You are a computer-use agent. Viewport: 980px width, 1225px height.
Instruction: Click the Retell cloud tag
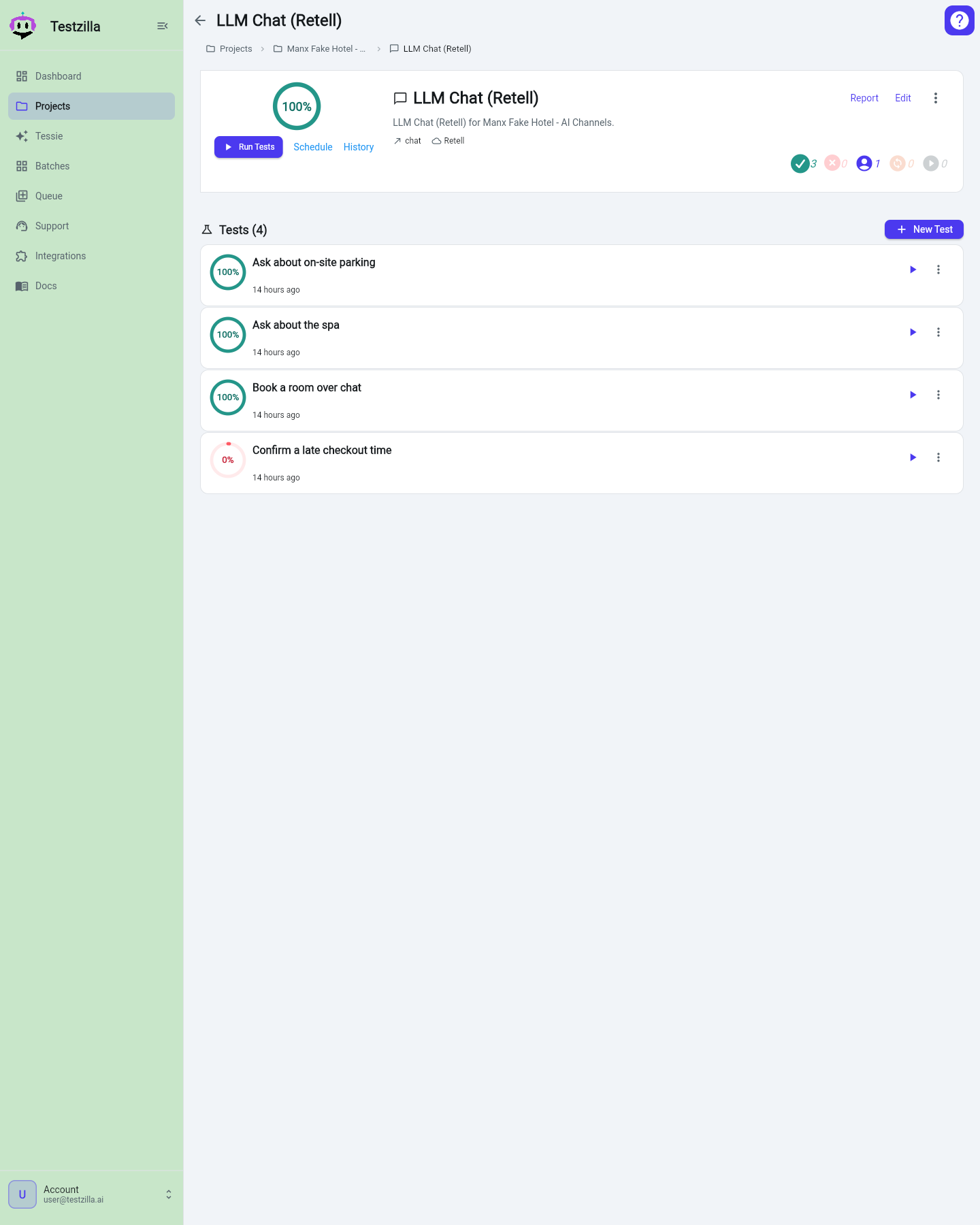coord(448,141)
